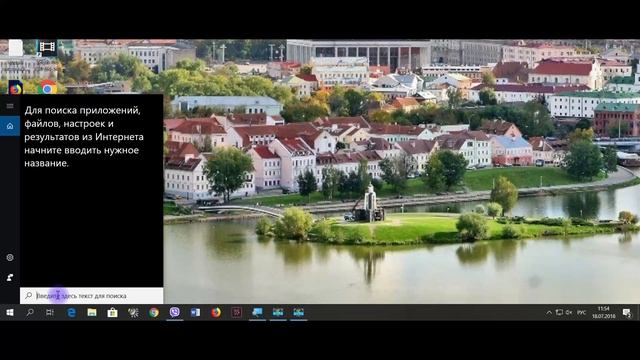The height and width of the screenshot is (360, 640).
Task: Launch Firefox from the taskbar
Action: [x=216, y=313]
